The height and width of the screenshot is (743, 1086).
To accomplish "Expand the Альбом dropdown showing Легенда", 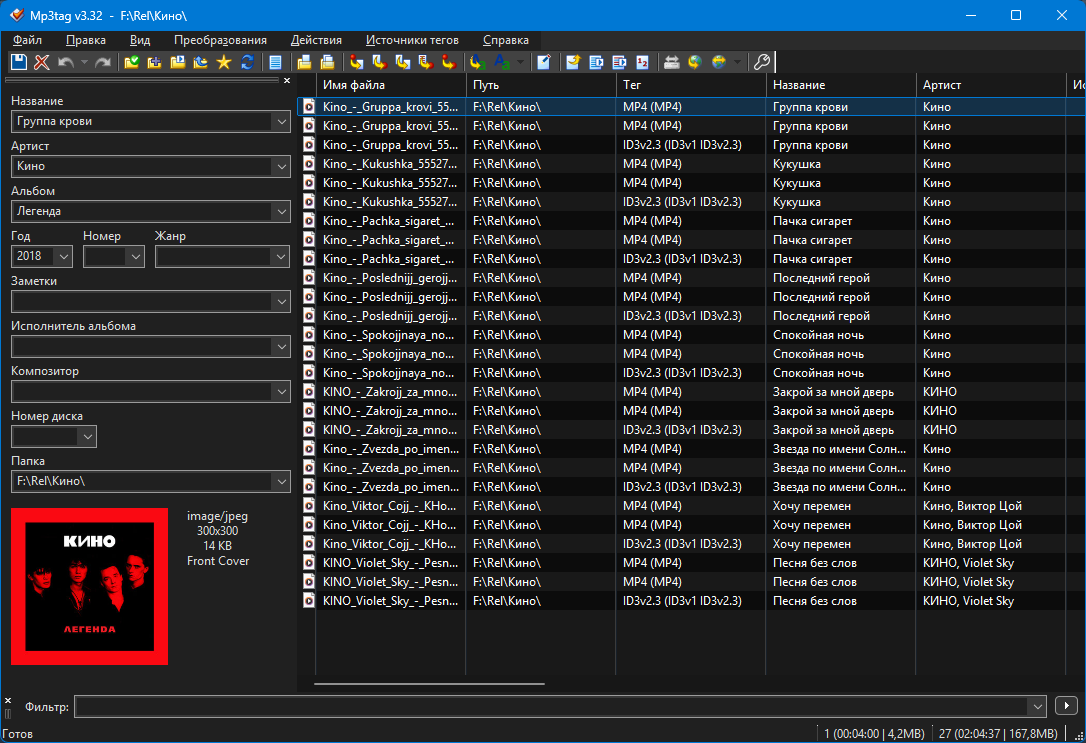I will pyautogui.click(x=279, y=212).
